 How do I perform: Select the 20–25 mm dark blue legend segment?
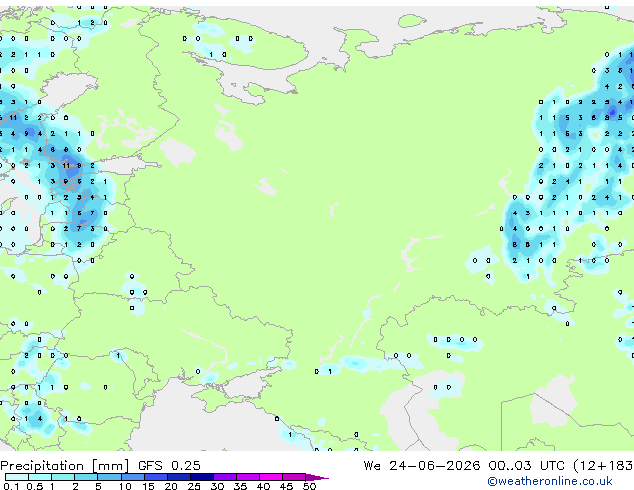point(179,477)
